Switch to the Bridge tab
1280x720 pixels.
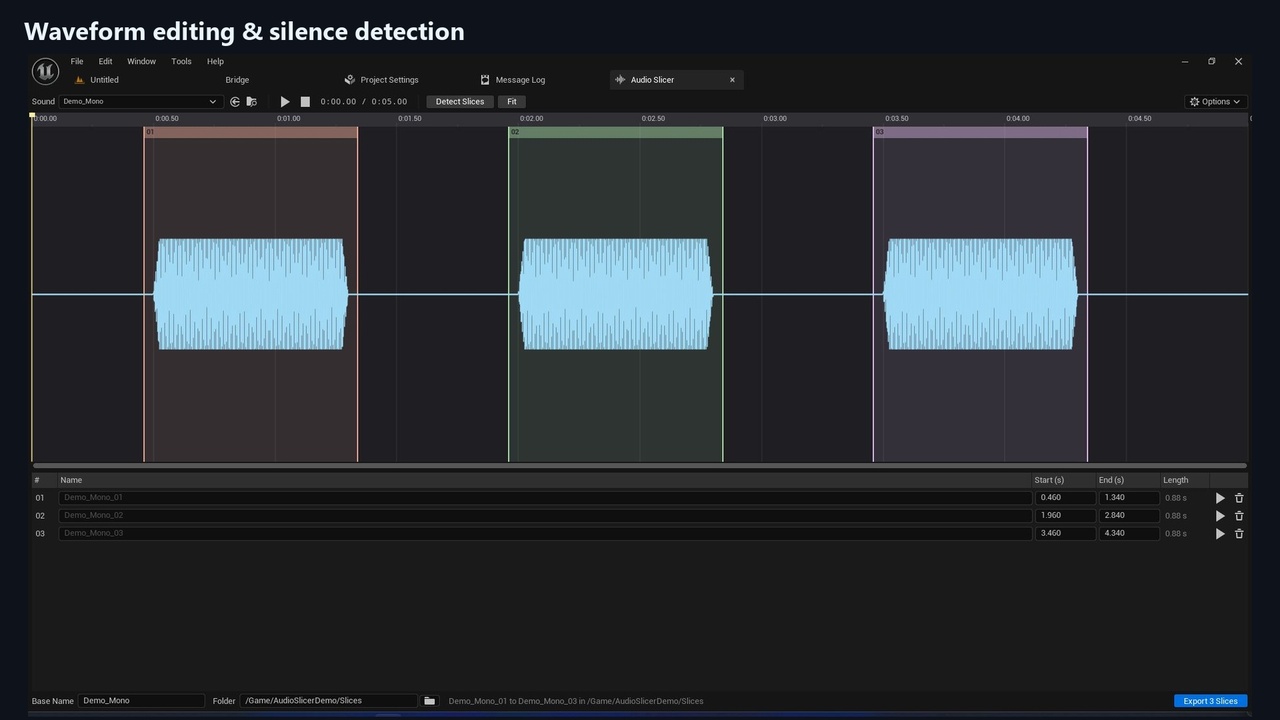tap(237, 80)
